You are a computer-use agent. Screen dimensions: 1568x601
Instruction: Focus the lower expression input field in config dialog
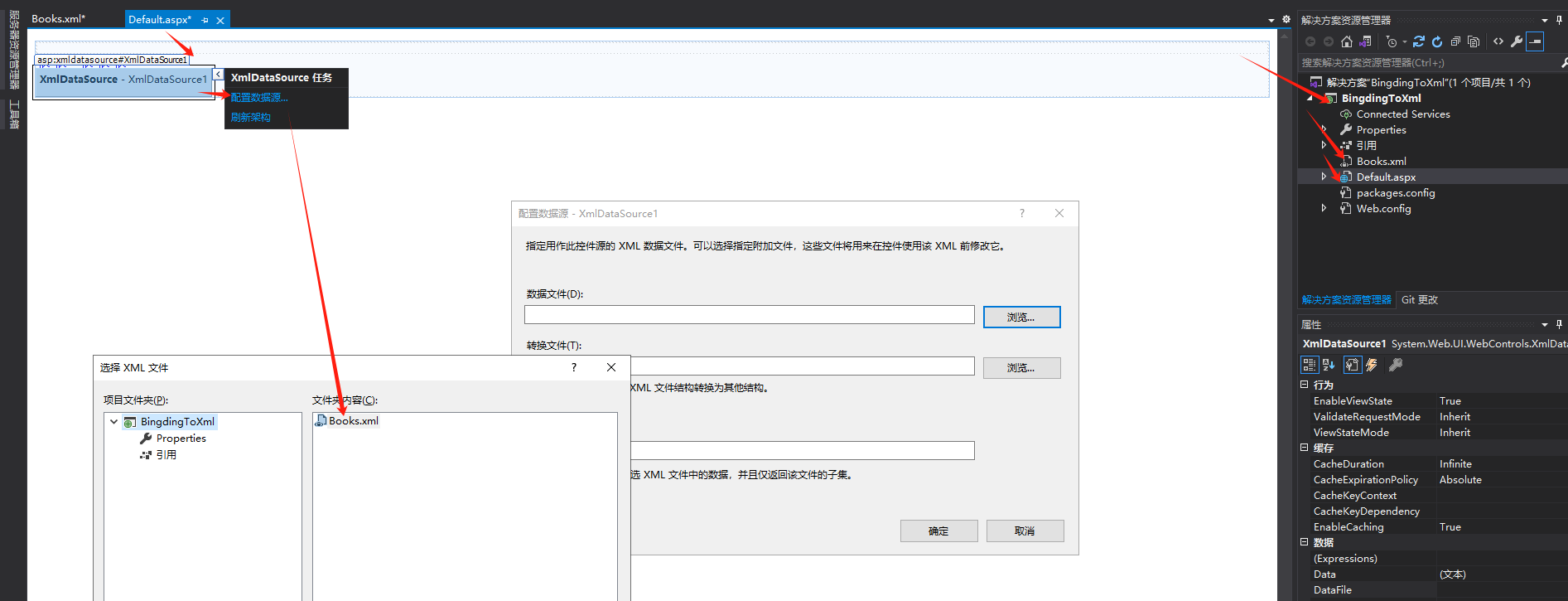[803, 451]
